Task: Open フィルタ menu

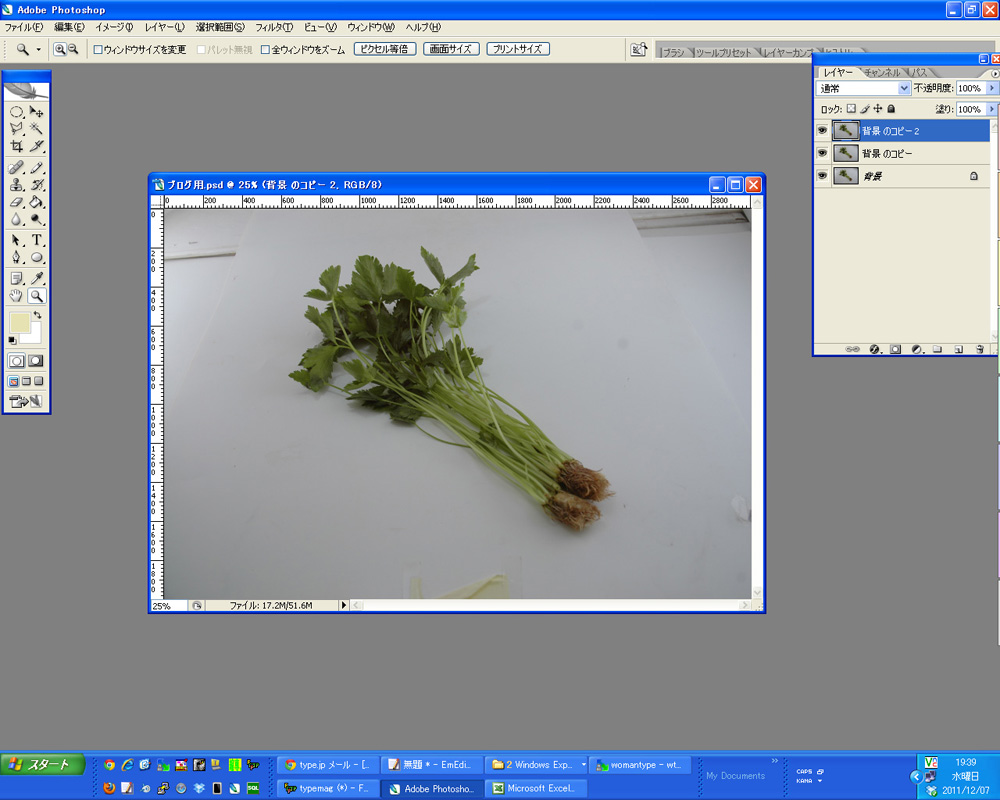Action: pyautogui.click(x=274, y=27)
